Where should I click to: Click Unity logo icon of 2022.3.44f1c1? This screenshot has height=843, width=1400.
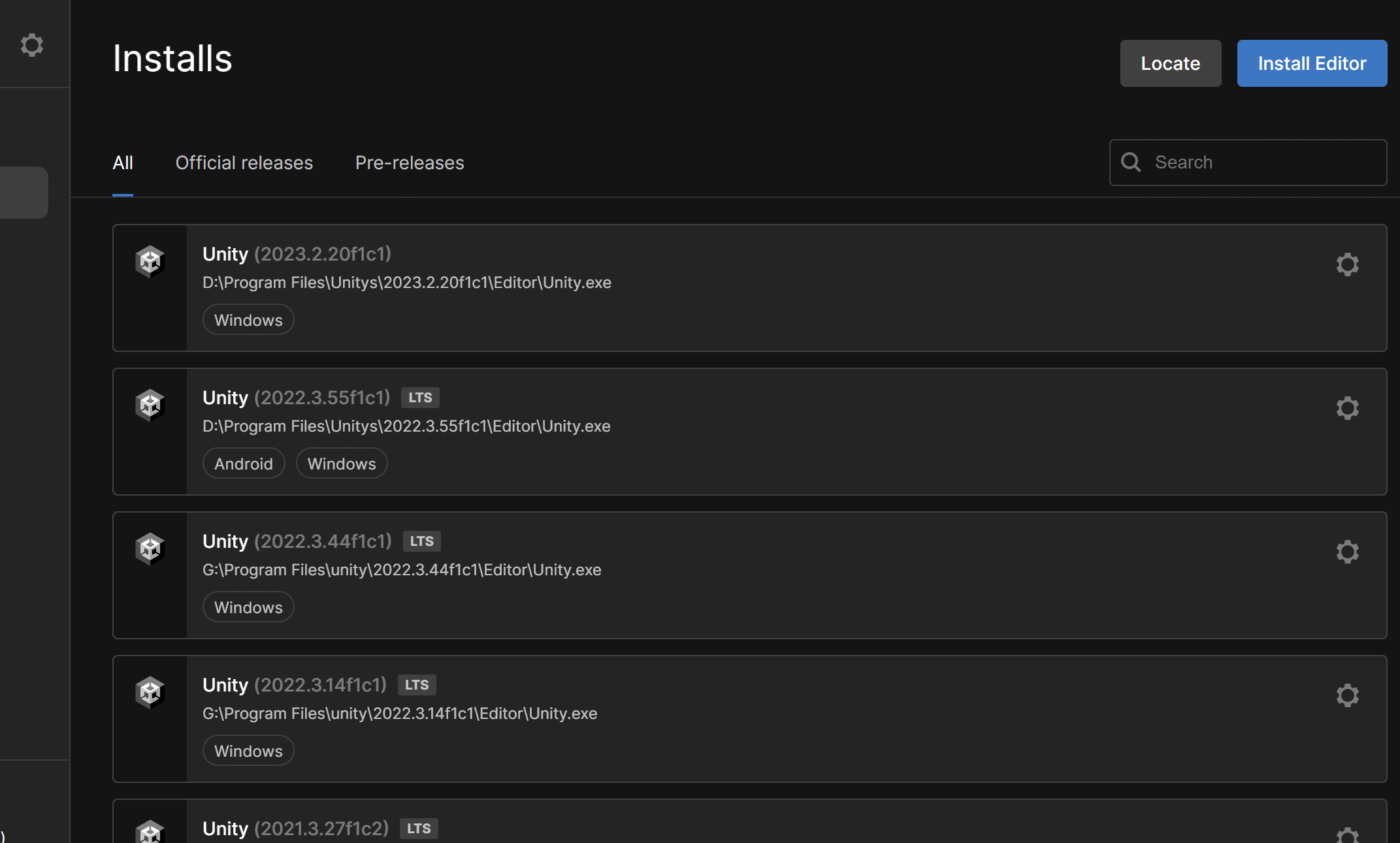point(150,549)
